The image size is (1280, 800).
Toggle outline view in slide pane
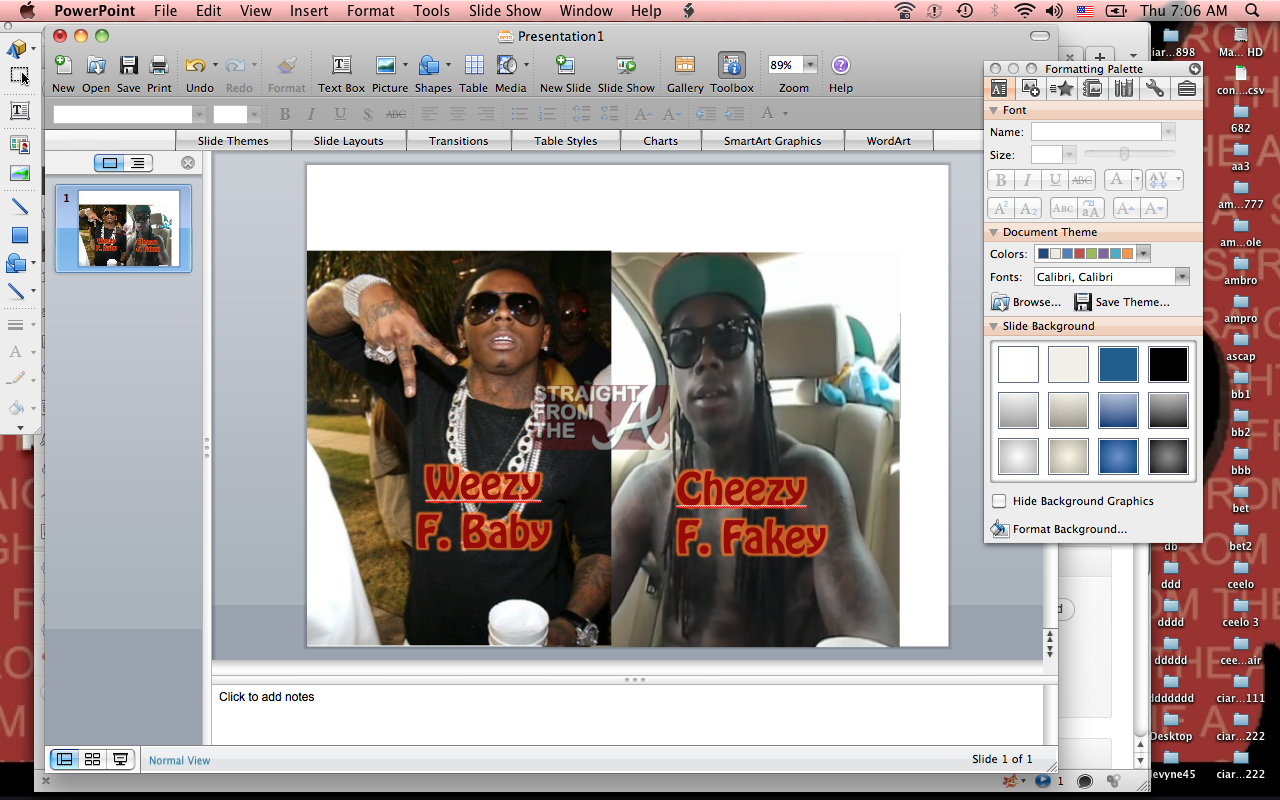click(x=137, y=163)
